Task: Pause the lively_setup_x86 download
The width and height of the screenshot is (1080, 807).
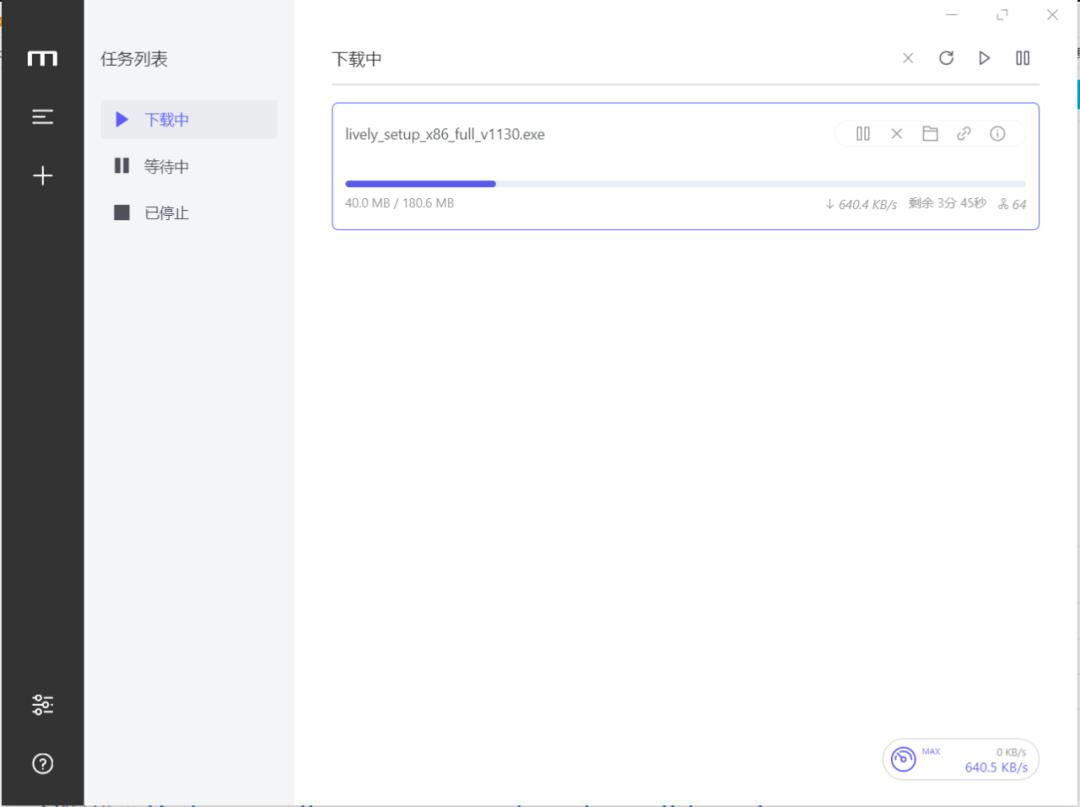Action: click(862, 133)
